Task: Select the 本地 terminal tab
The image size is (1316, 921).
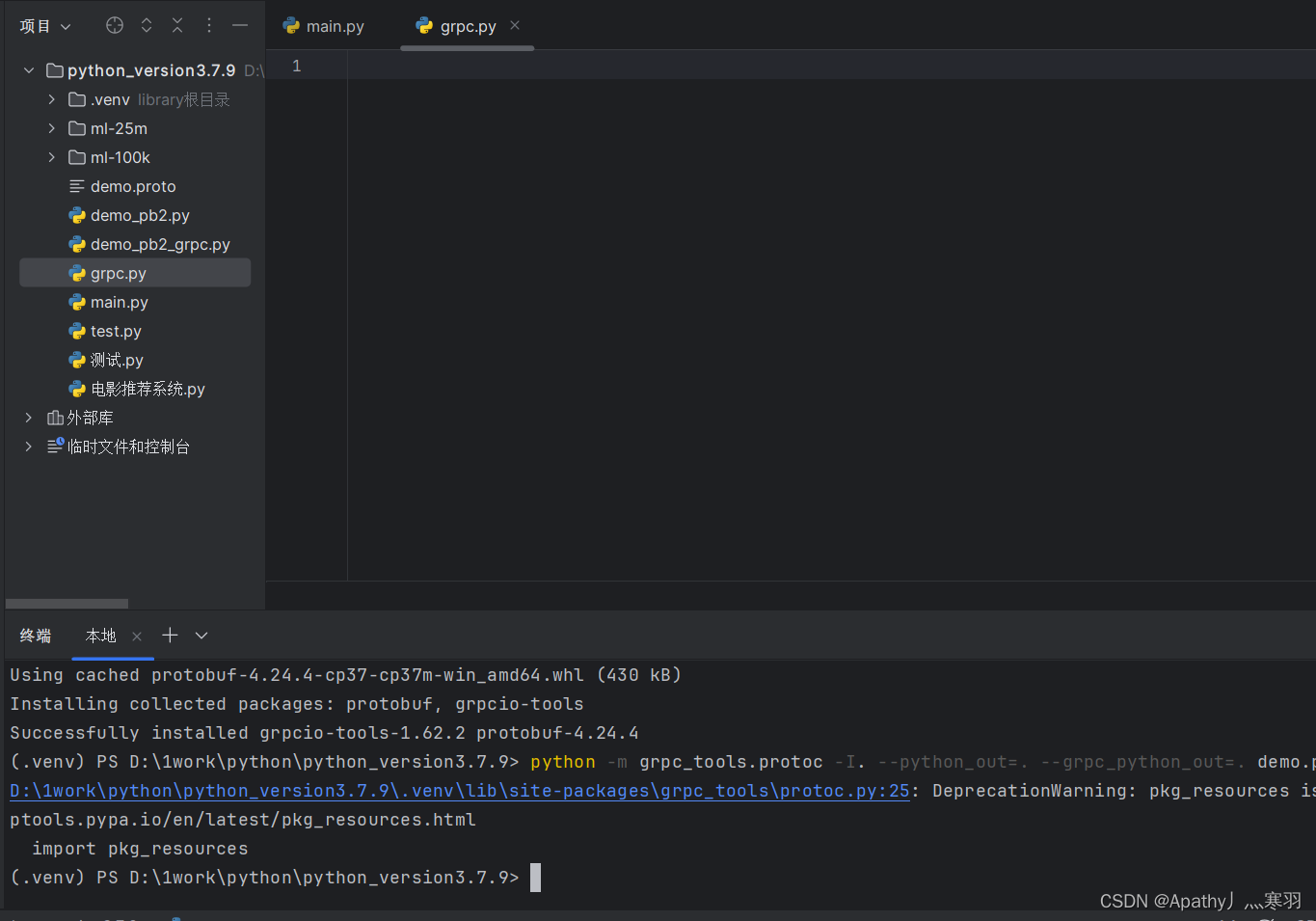Action: [x=100, y=636]
